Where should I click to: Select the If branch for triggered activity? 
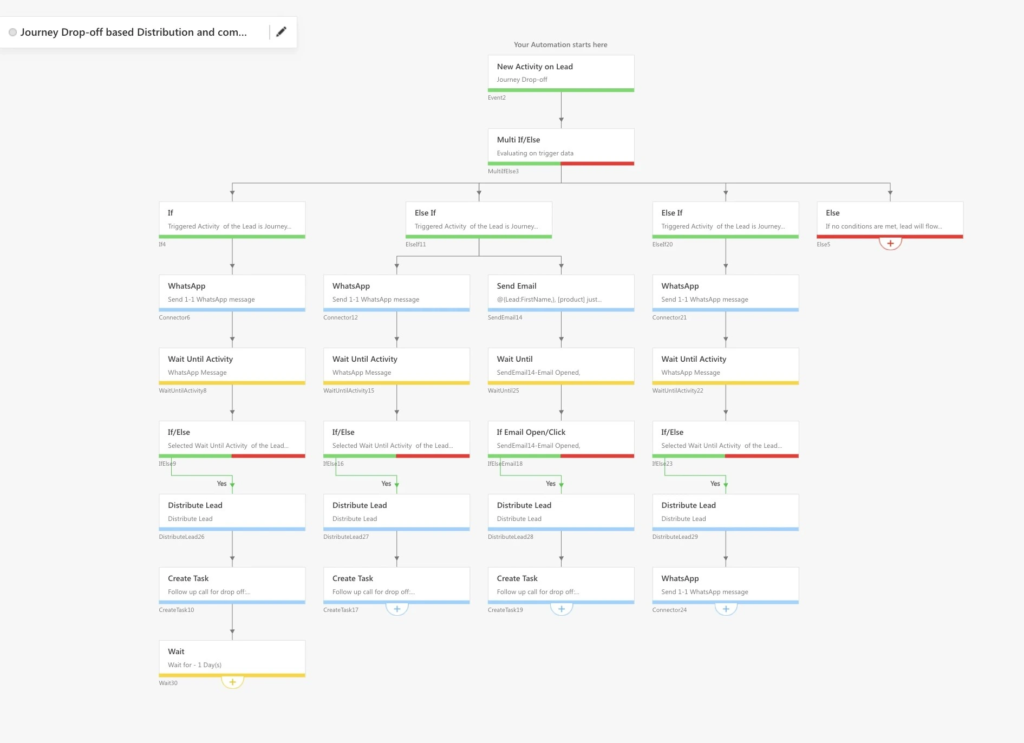point(232,218)
